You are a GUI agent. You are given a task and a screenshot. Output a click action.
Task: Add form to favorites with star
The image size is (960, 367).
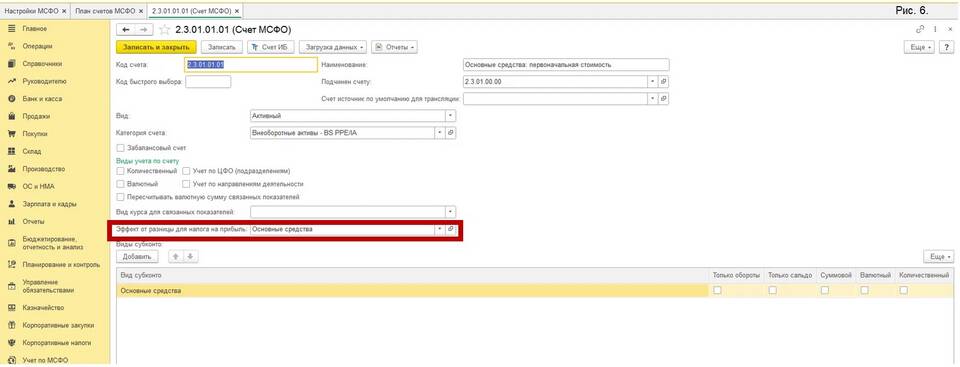click(x=163, y=29)
